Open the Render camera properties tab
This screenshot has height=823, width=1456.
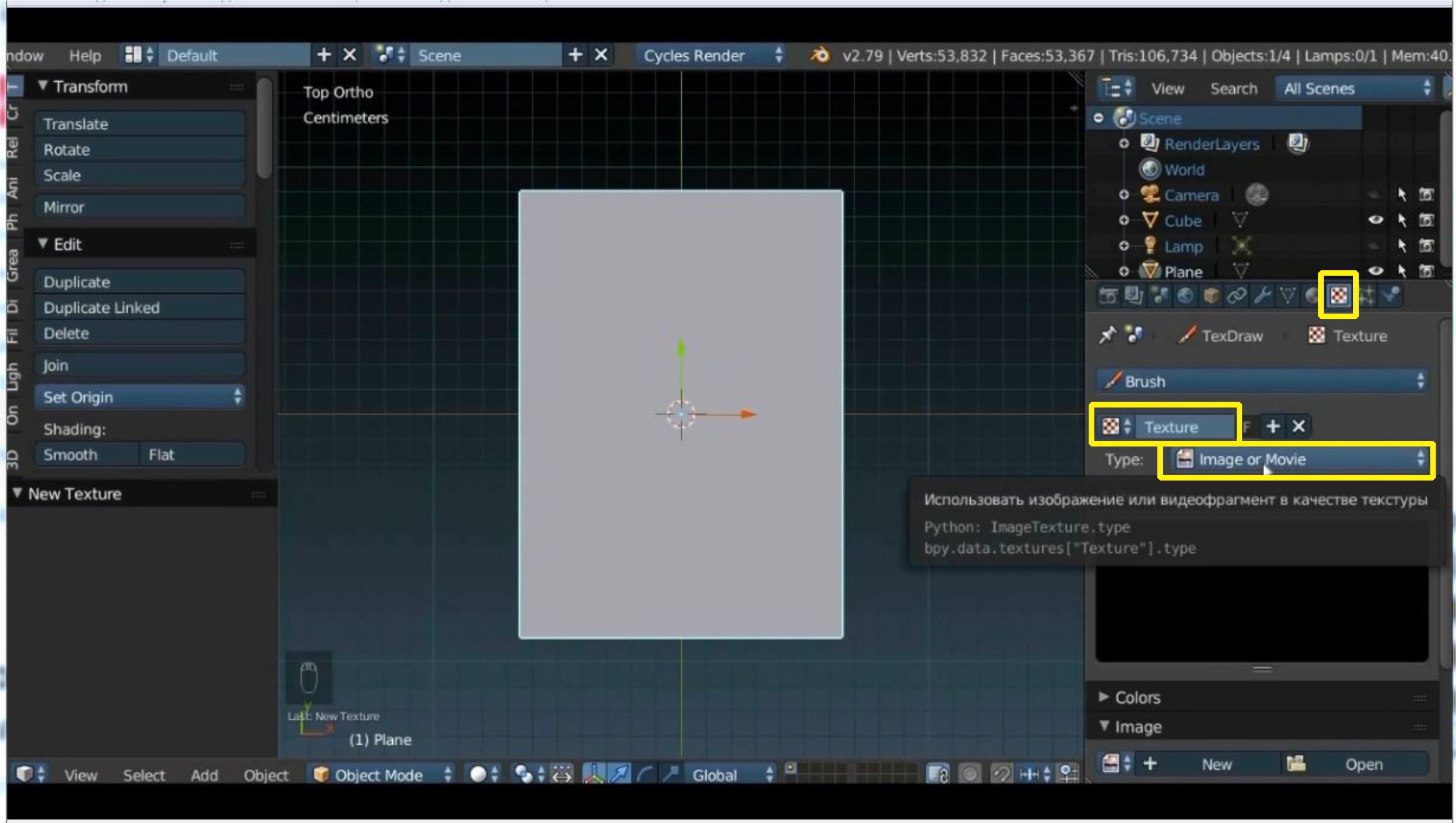coord(1108,295)
